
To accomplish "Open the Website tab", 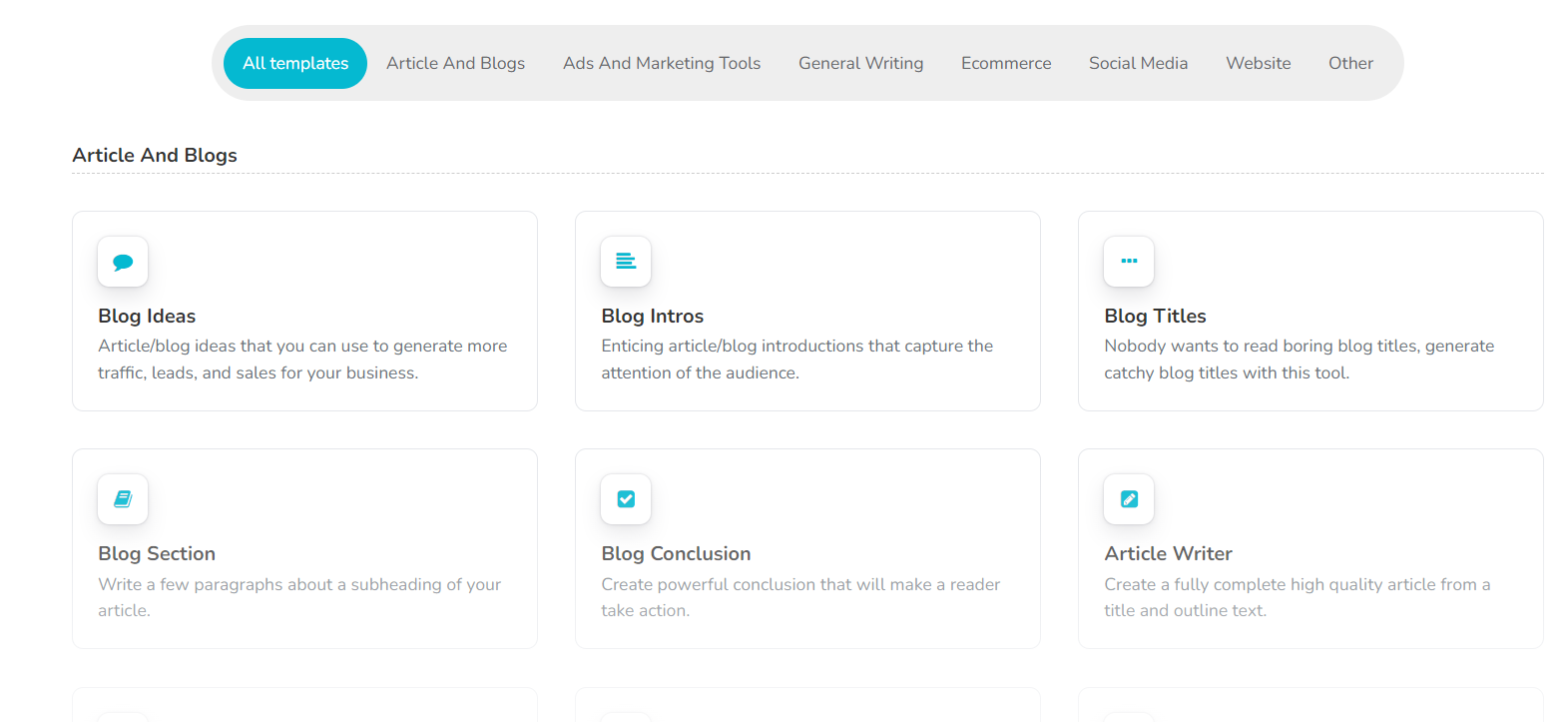I will [x=1258, y=63].
